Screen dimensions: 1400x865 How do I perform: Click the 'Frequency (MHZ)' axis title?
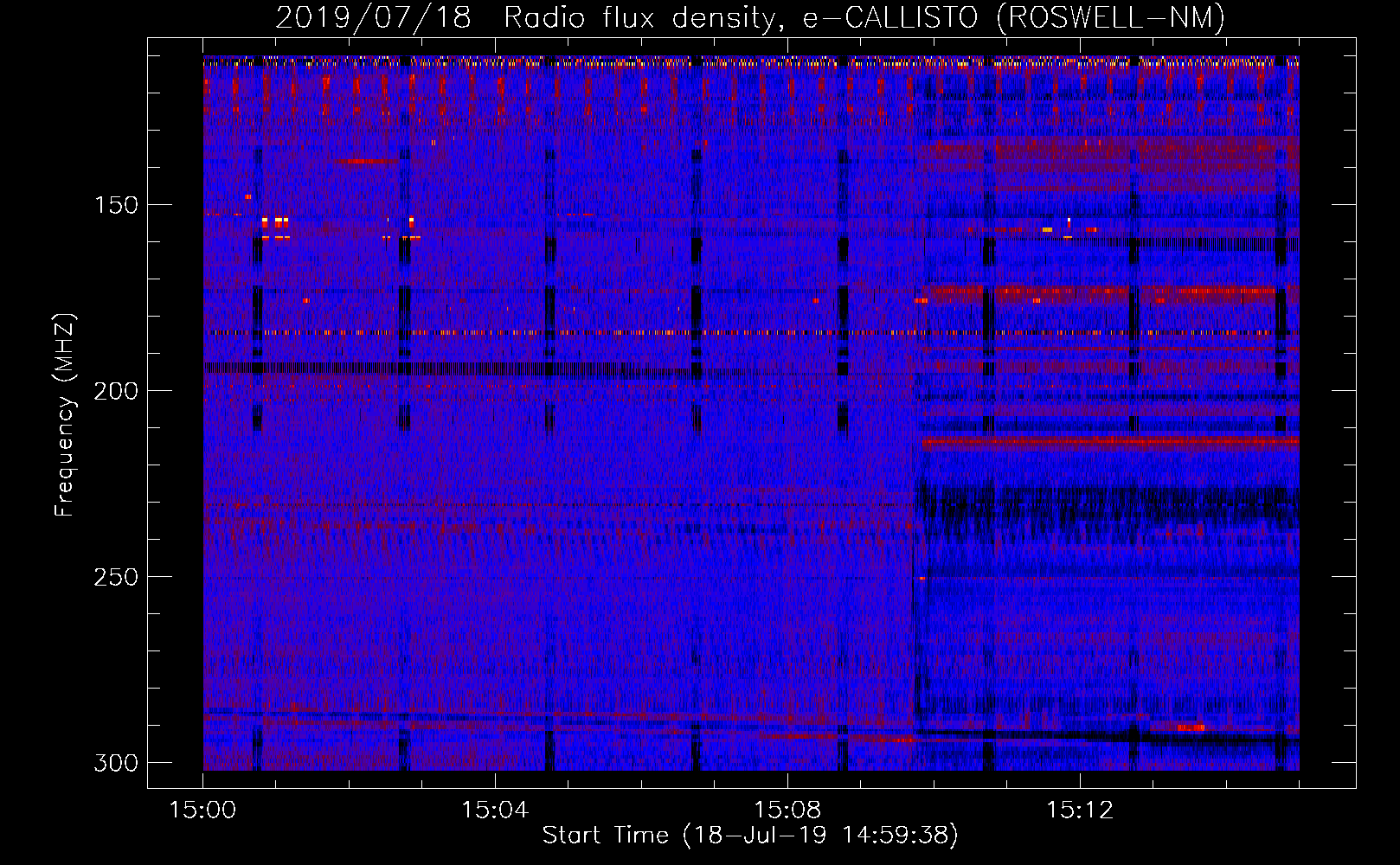(x=65, y=415)
